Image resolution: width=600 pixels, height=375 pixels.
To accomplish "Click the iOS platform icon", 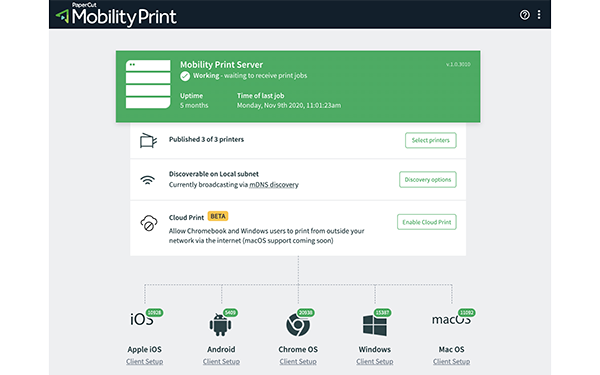I will point(142,320).
